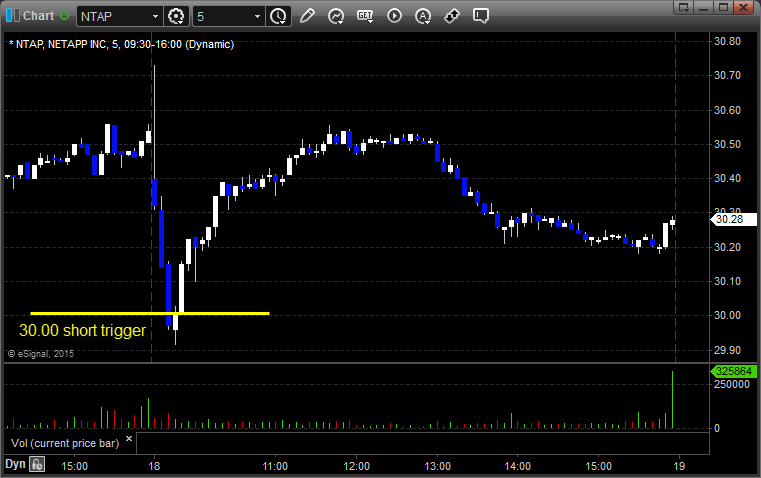Open the NTAP symbol dropdown
This screenshot has width=761, height=478.
click(x=155, y=16)
